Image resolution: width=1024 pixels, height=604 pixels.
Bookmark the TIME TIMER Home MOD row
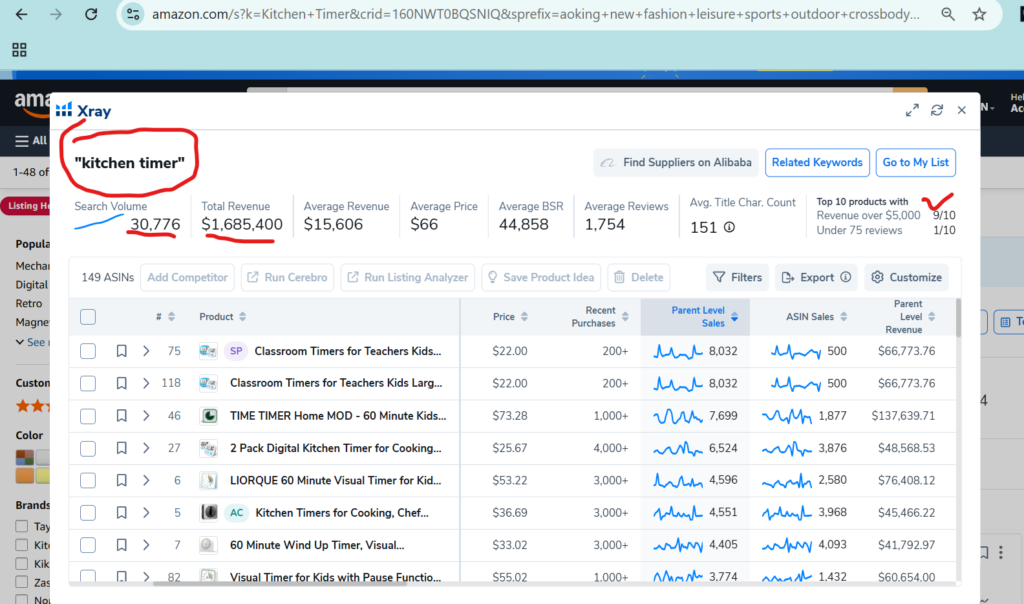coord(121,416)
